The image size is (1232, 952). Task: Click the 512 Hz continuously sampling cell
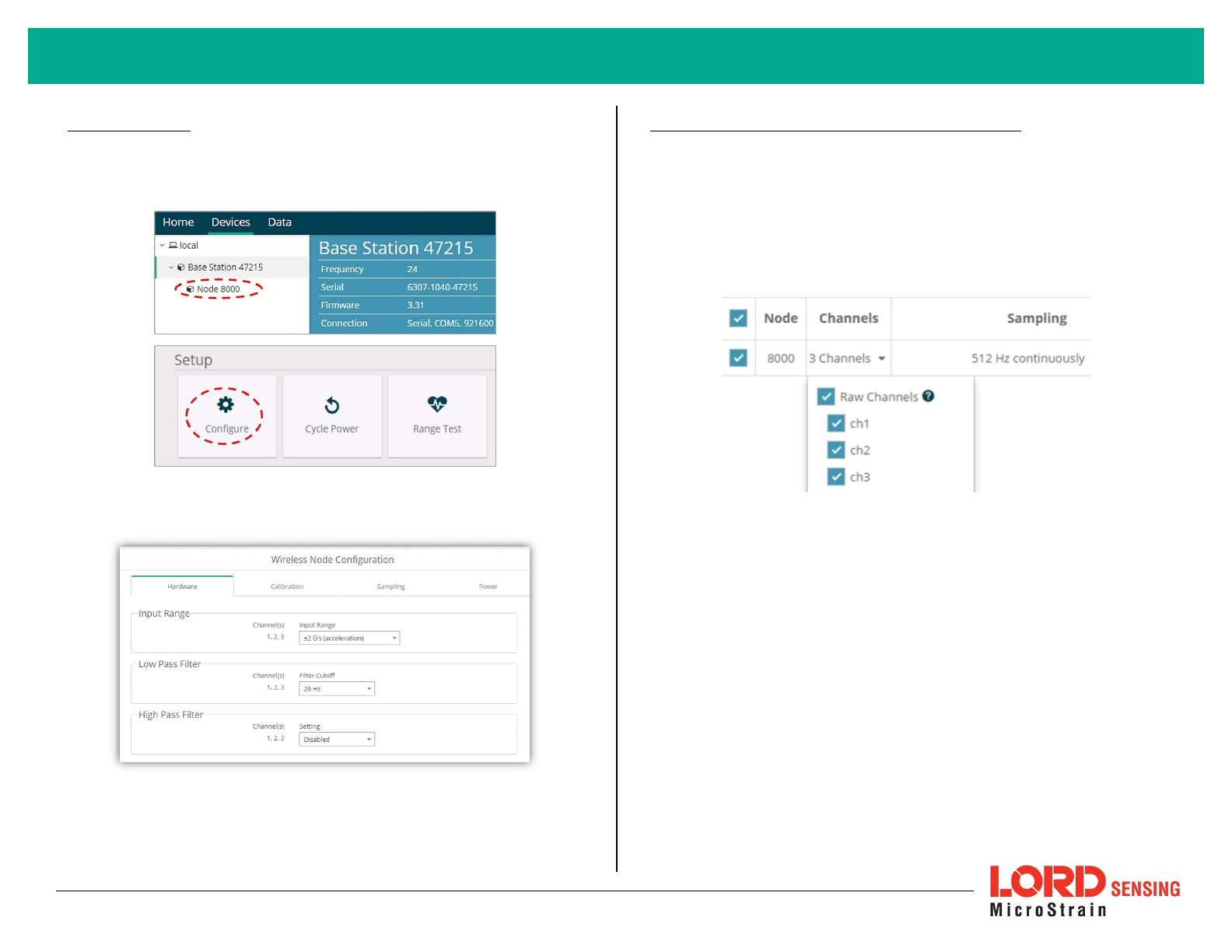(x=1027, y=359)
